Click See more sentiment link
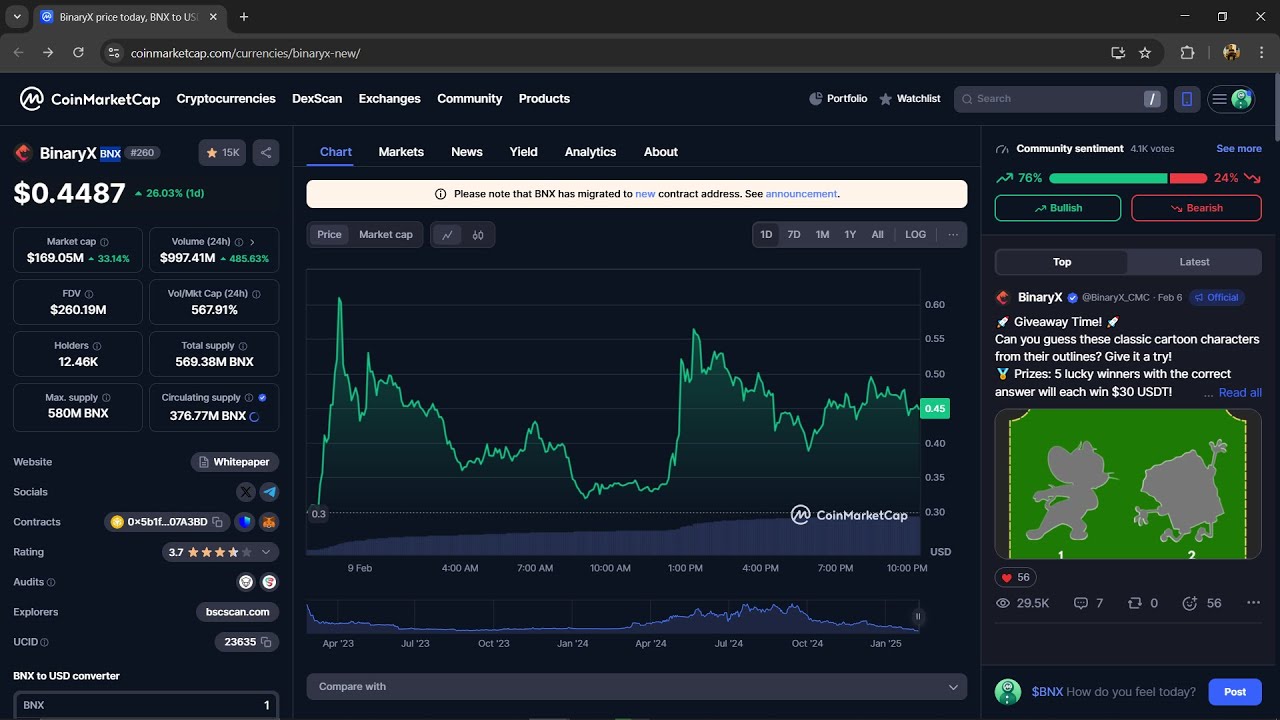 click(x=1239, y=149)
